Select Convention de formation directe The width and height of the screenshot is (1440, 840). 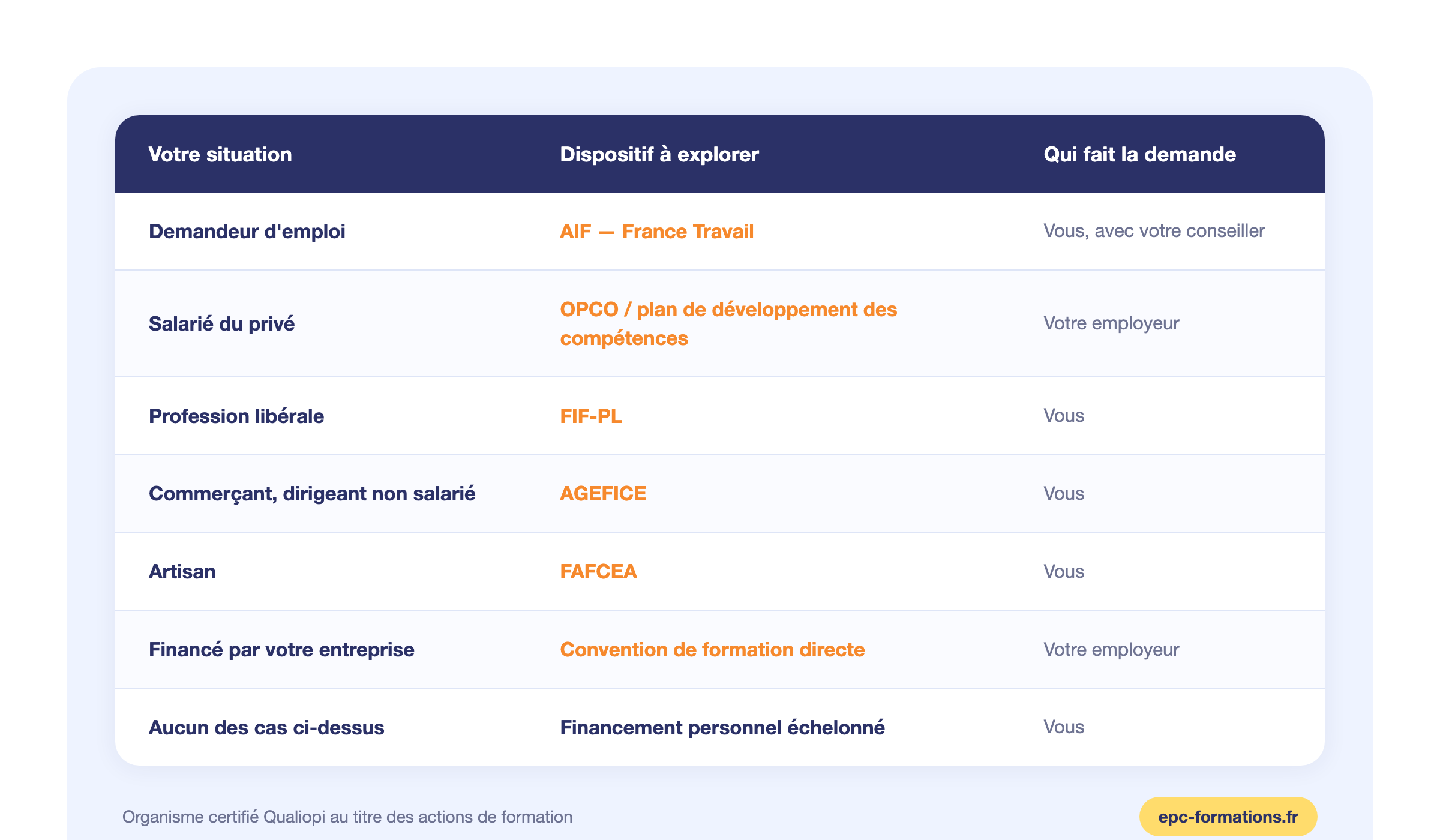point(712,650)
